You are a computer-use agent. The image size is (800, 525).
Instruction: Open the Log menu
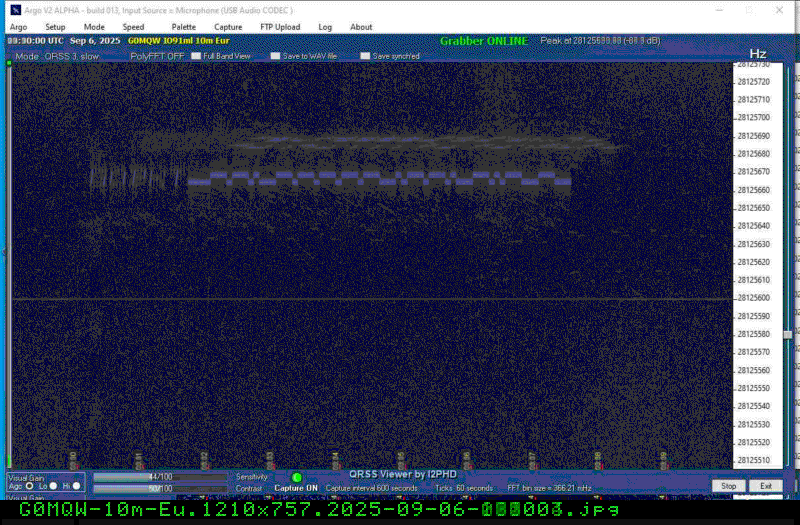325,27
